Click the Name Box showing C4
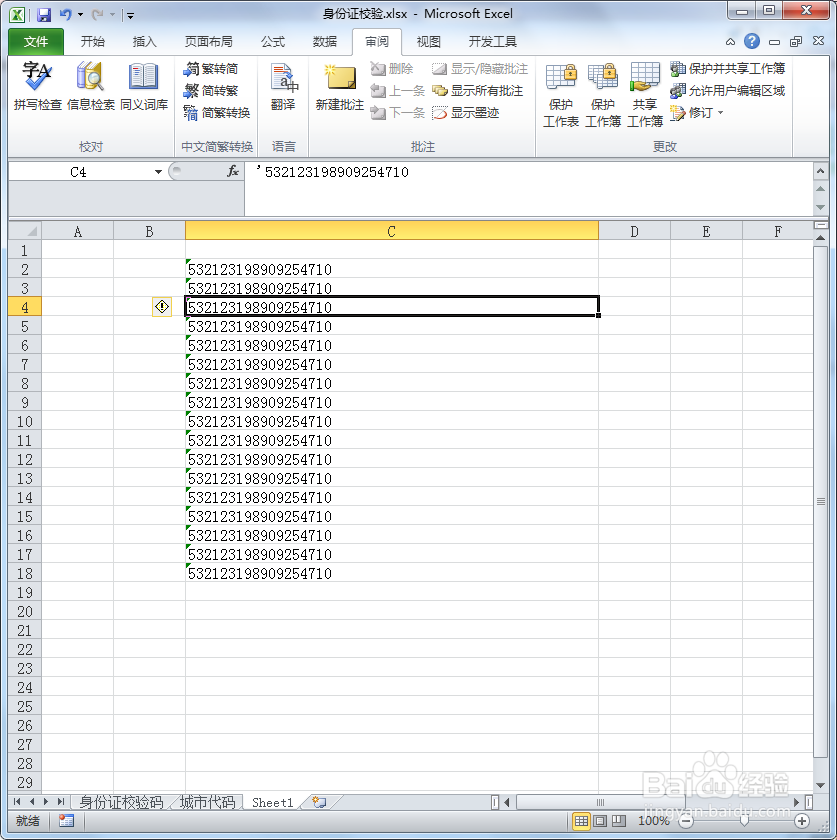 click(79, 172)
